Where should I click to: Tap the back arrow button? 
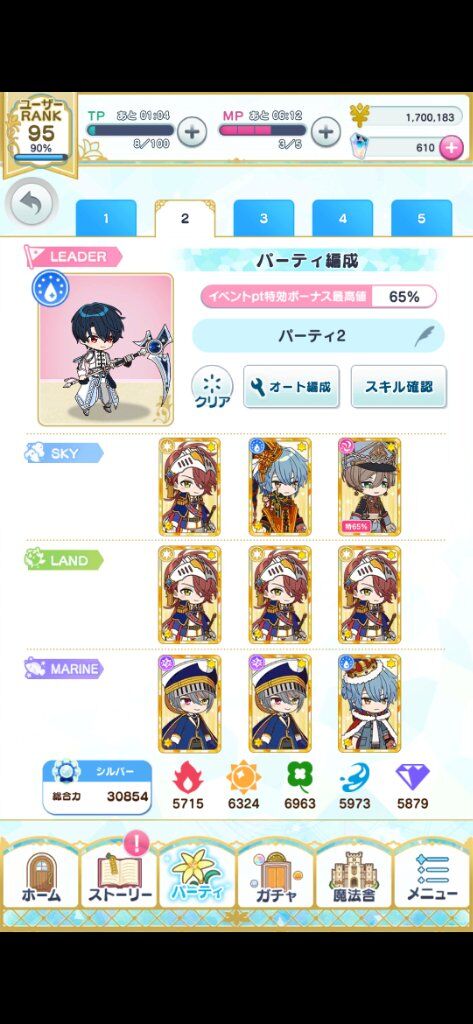28,205
